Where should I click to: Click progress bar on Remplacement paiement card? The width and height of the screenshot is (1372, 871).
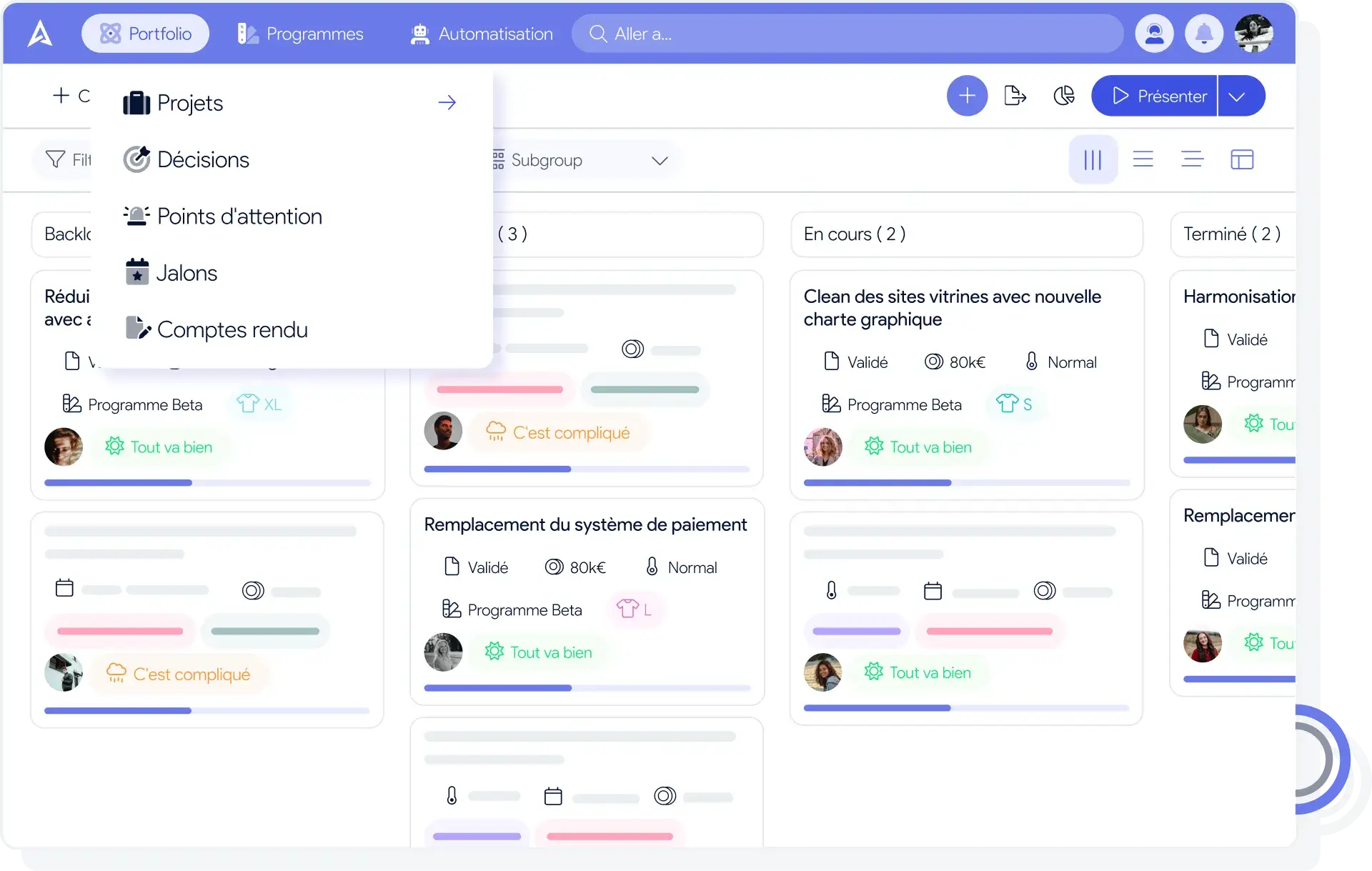[587, 688]
